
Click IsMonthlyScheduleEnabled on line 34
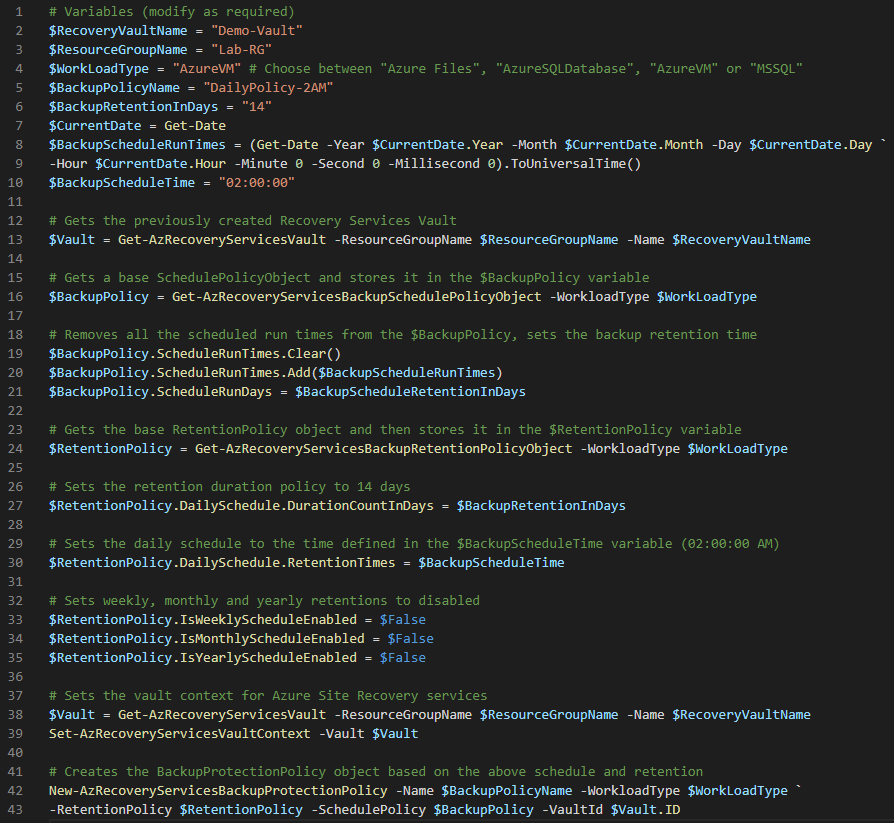(x=272, y=639)
